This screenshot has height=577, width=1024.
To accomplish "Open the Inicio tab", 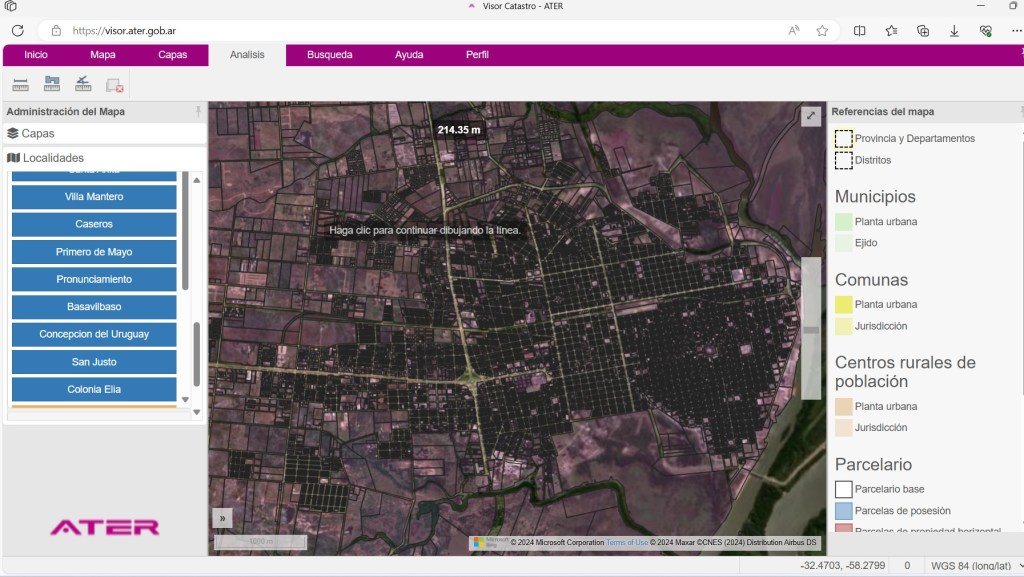I will click(x=36, y=55).
